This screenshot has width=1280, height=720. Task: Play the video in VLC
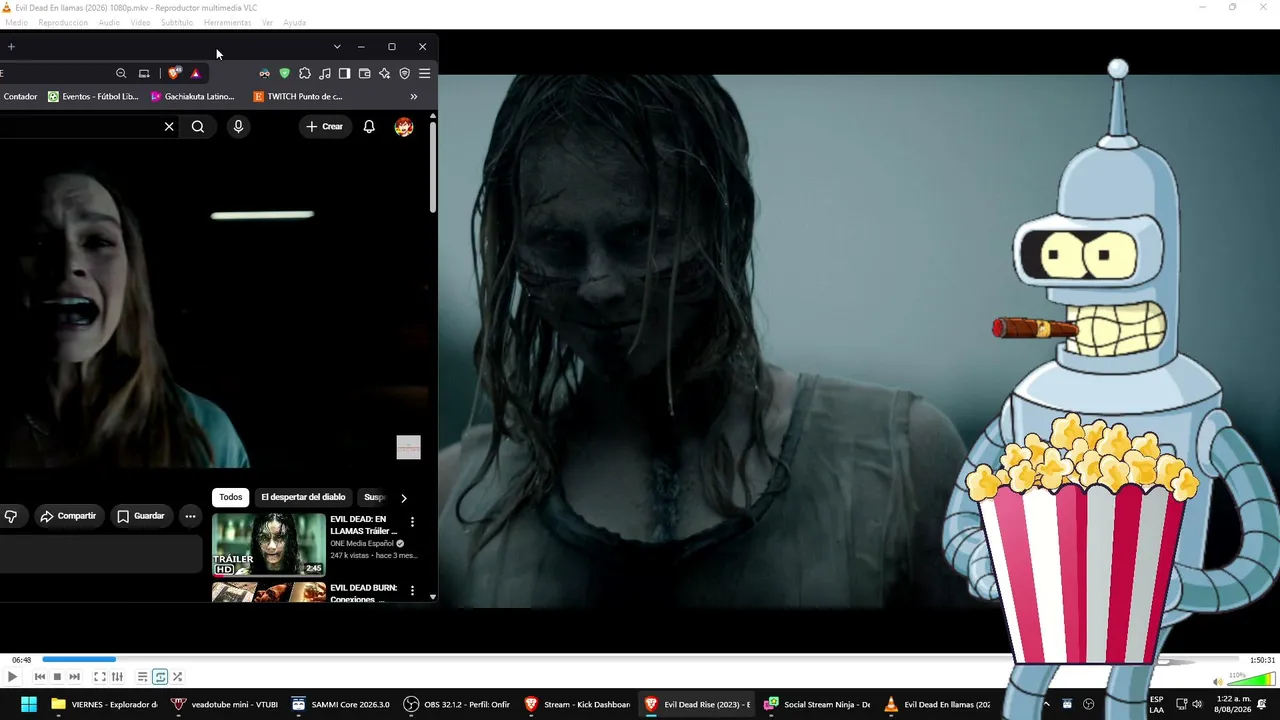[x=12, y=677]
